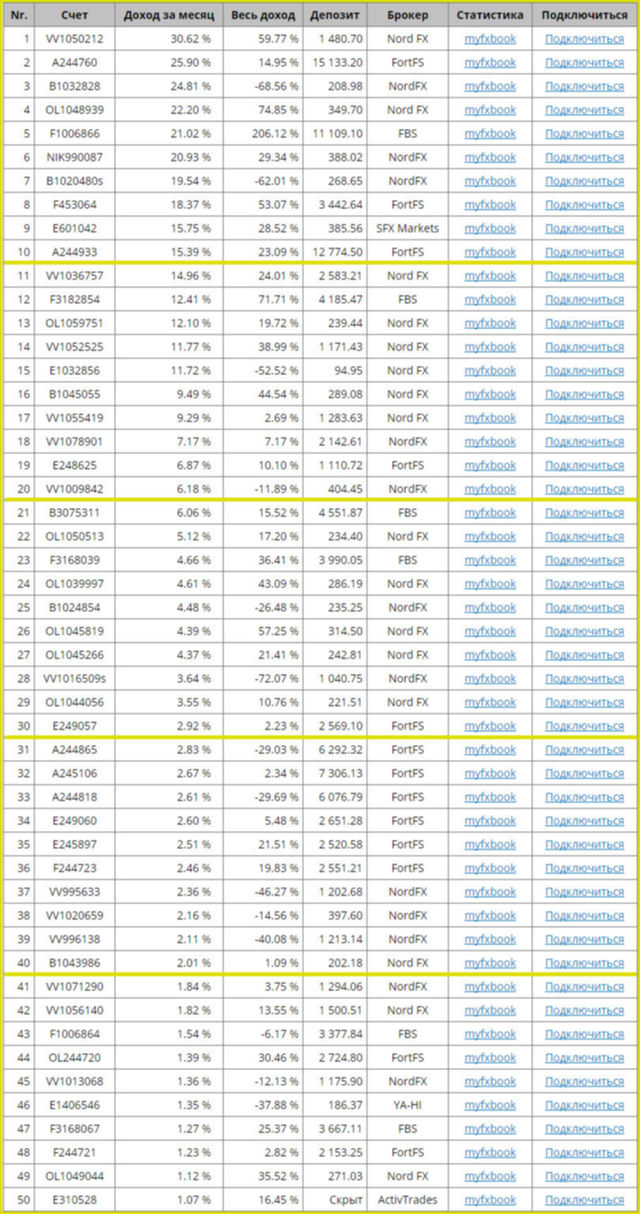Open myfxbook link for account VV1050212
Viewport: 640px width, 1214px height.
point(490,39)
